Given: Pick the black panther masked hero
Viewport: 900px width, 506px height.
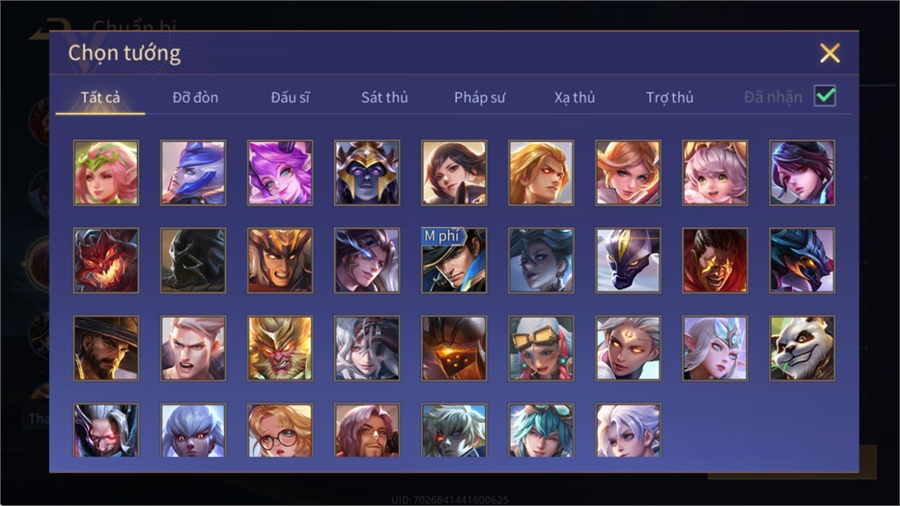Looking at the screenshot, I should coord(628,260).
